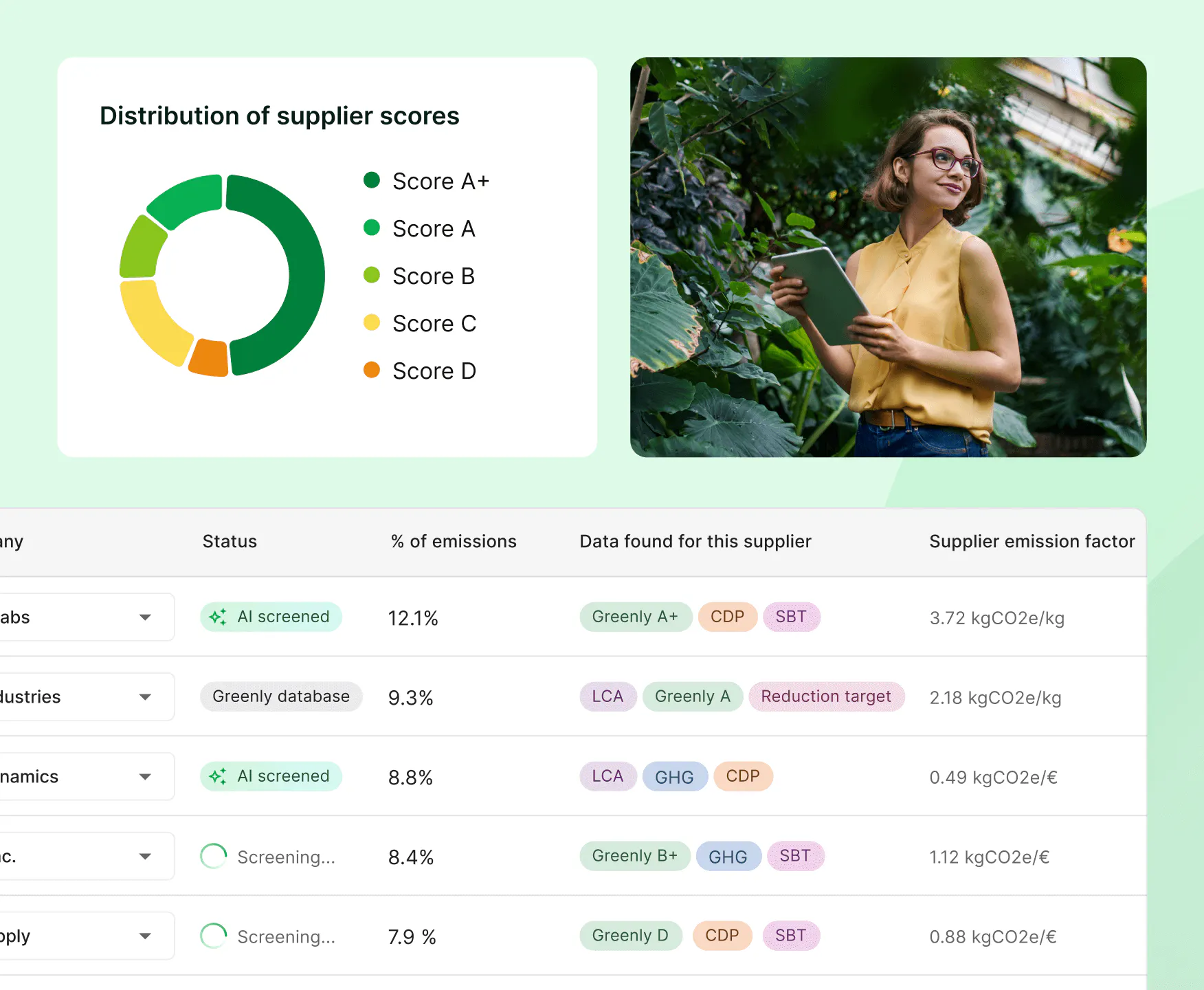This screenshot has width=1204, height=990.
Task: Click the Screening... text in 8.4% row
Action: coord(287,857)
